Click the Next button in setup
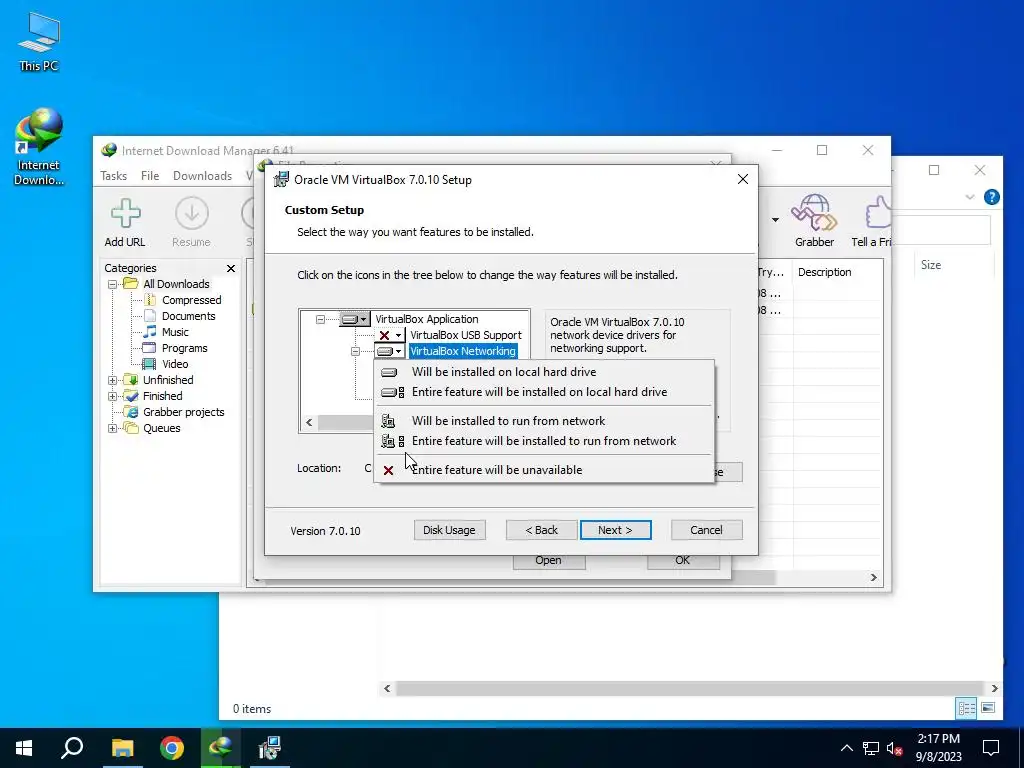Screen dimensions: 1024x768 pyautogui.click(x=615, y=530)
